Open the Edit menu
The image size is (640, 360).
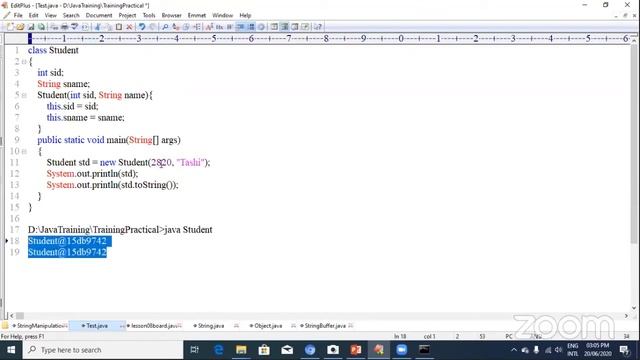[33, 16]
